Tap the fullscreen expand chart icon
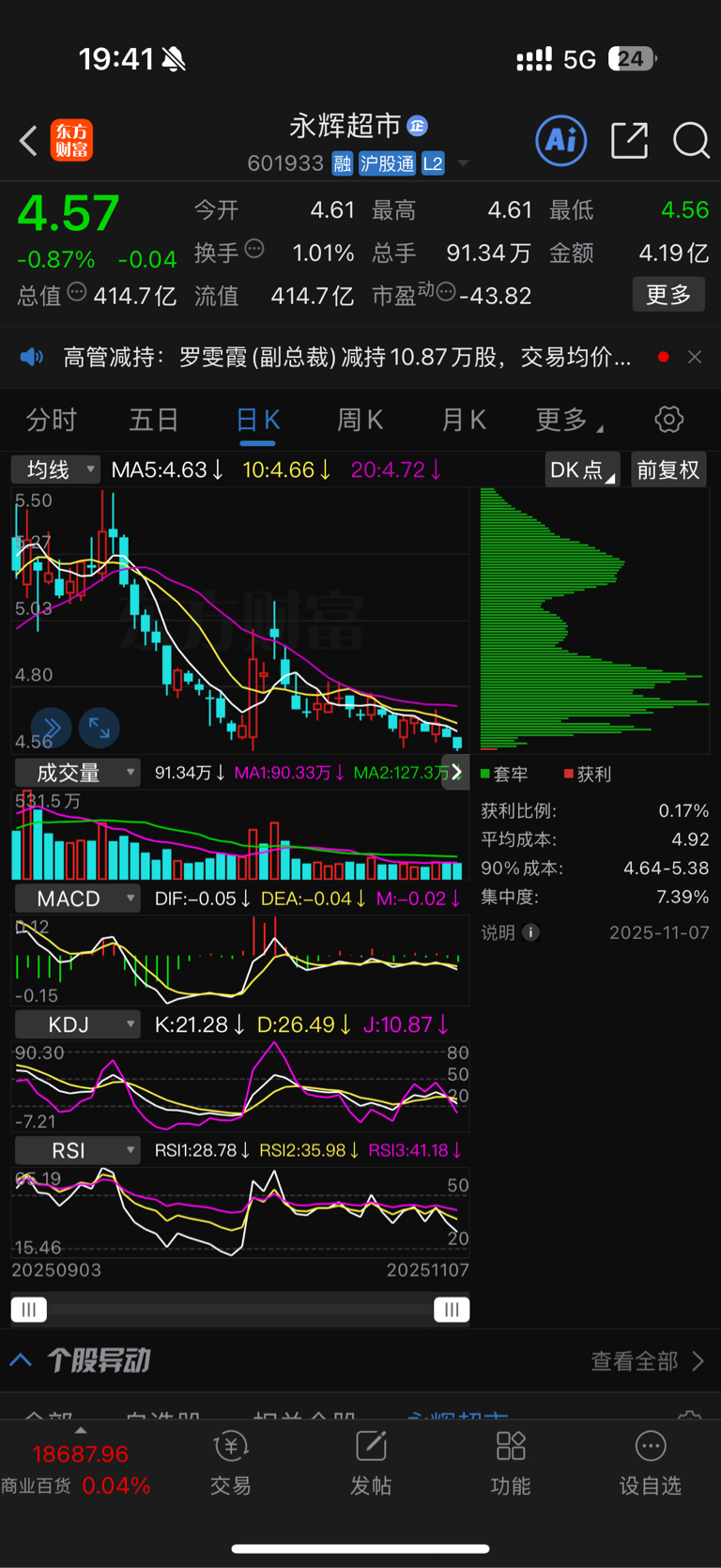Viewport: 721px width, 1568px height. click(x=99, y=728)
